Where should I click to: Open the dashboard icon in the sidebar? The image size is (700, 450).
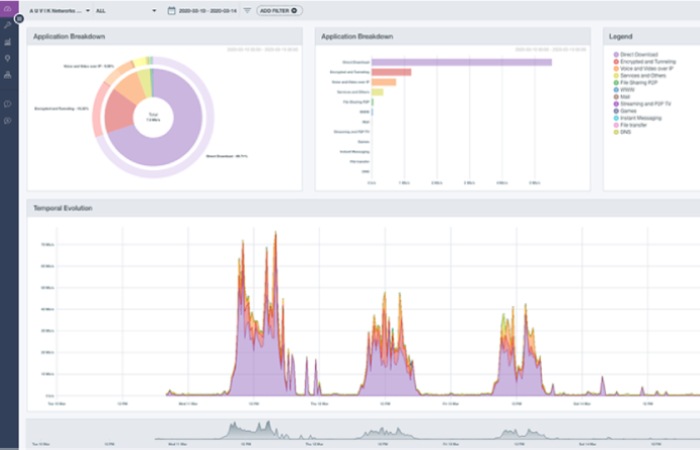click(8, 8)
